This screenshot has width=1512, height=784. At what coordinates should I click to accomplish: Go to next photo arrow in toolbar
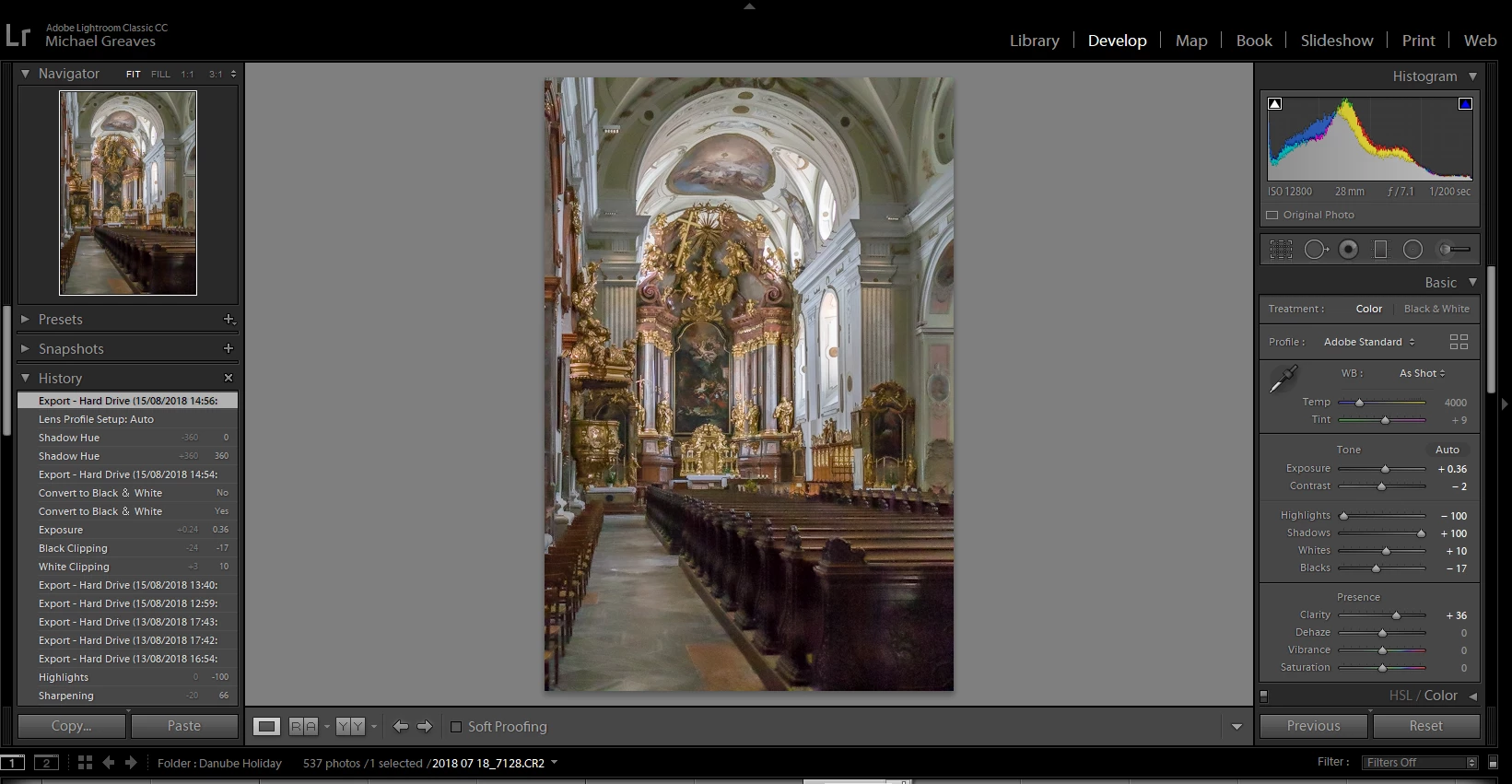point(425,726)
